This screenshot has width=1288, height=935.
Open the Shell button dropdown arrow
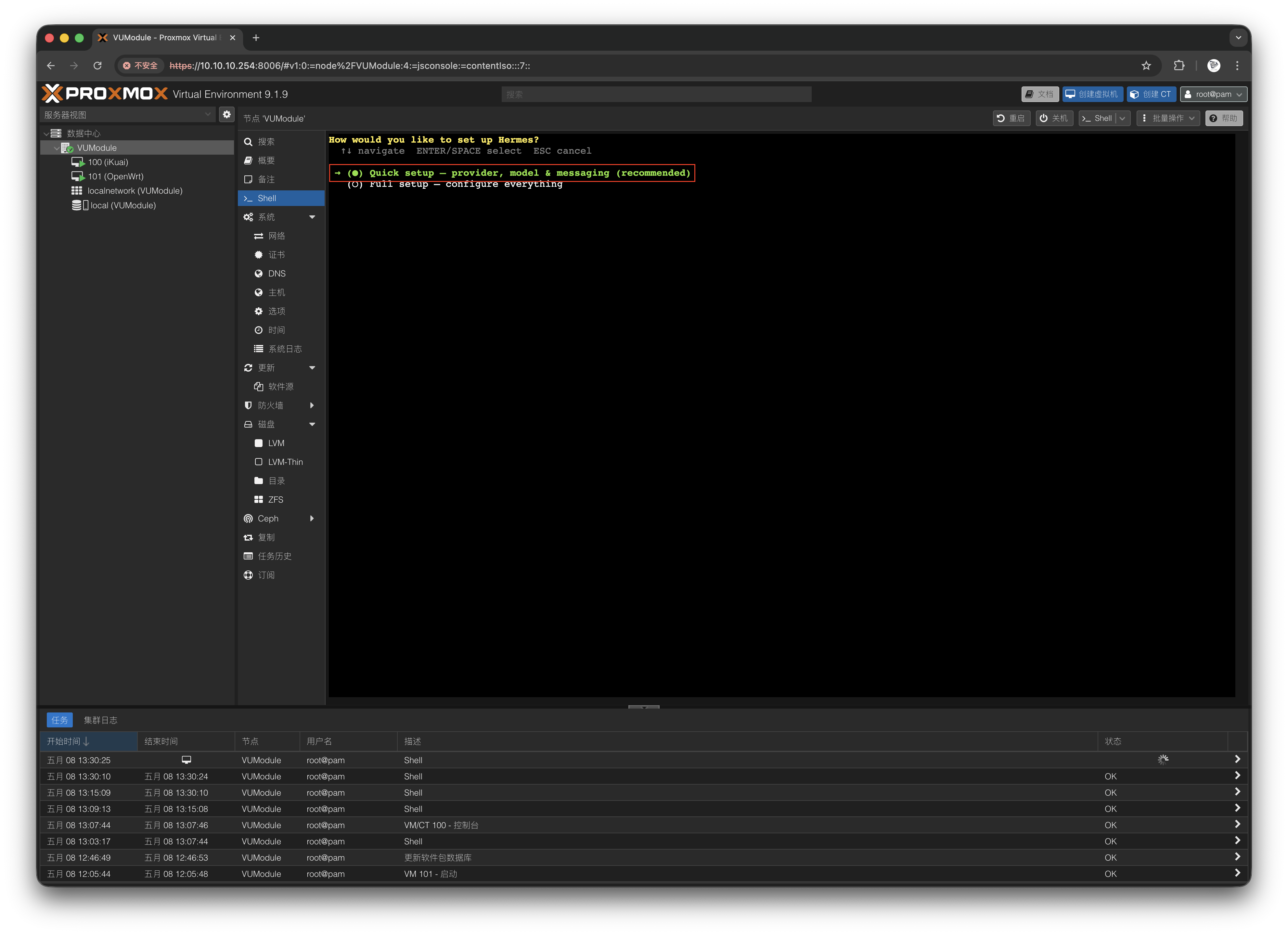[x=1123, y=118]
